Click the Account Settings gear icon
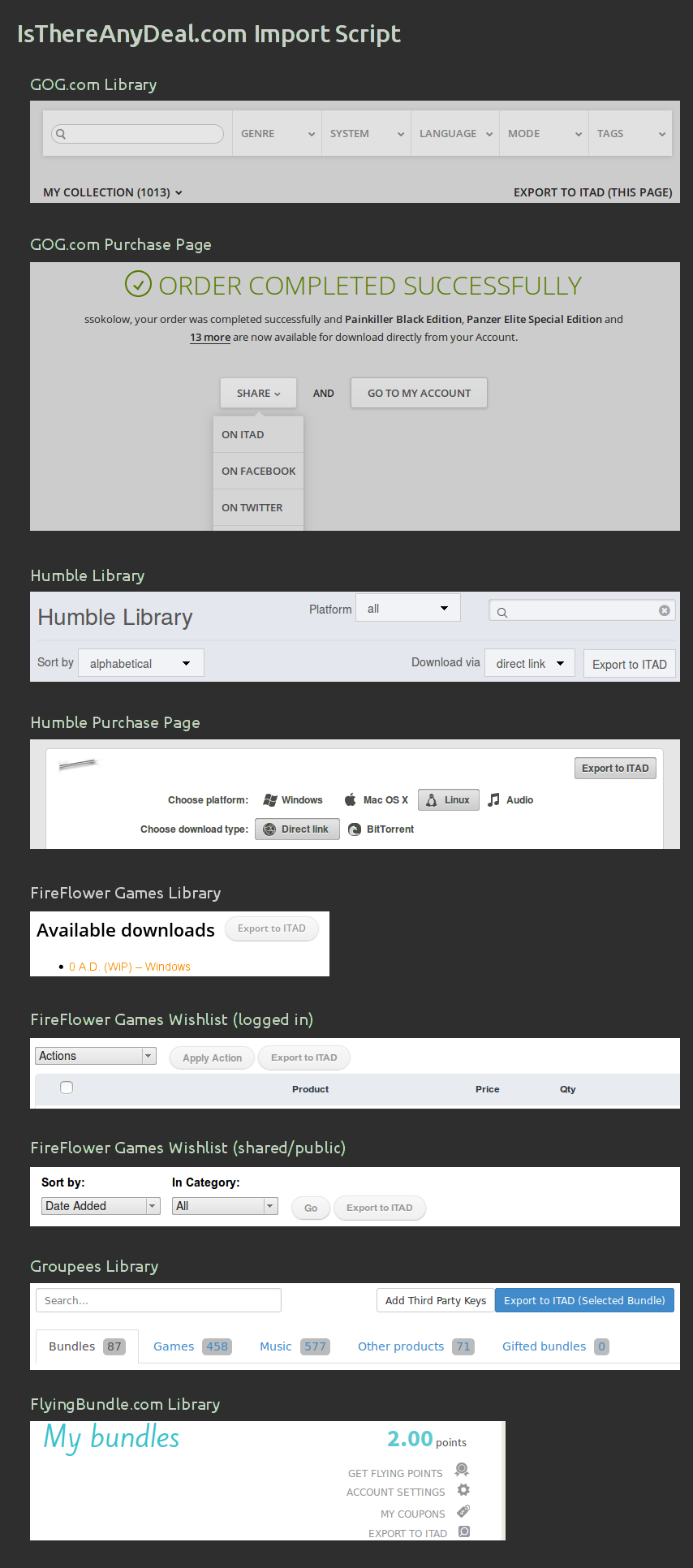 [x=463, y=1490]
